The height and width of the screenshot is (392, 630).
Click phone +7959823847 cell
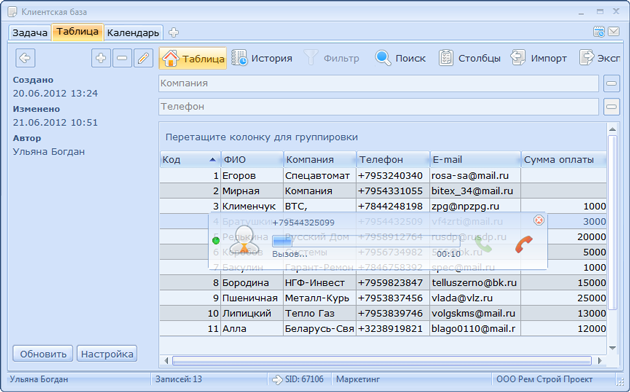tap(393, 283)
